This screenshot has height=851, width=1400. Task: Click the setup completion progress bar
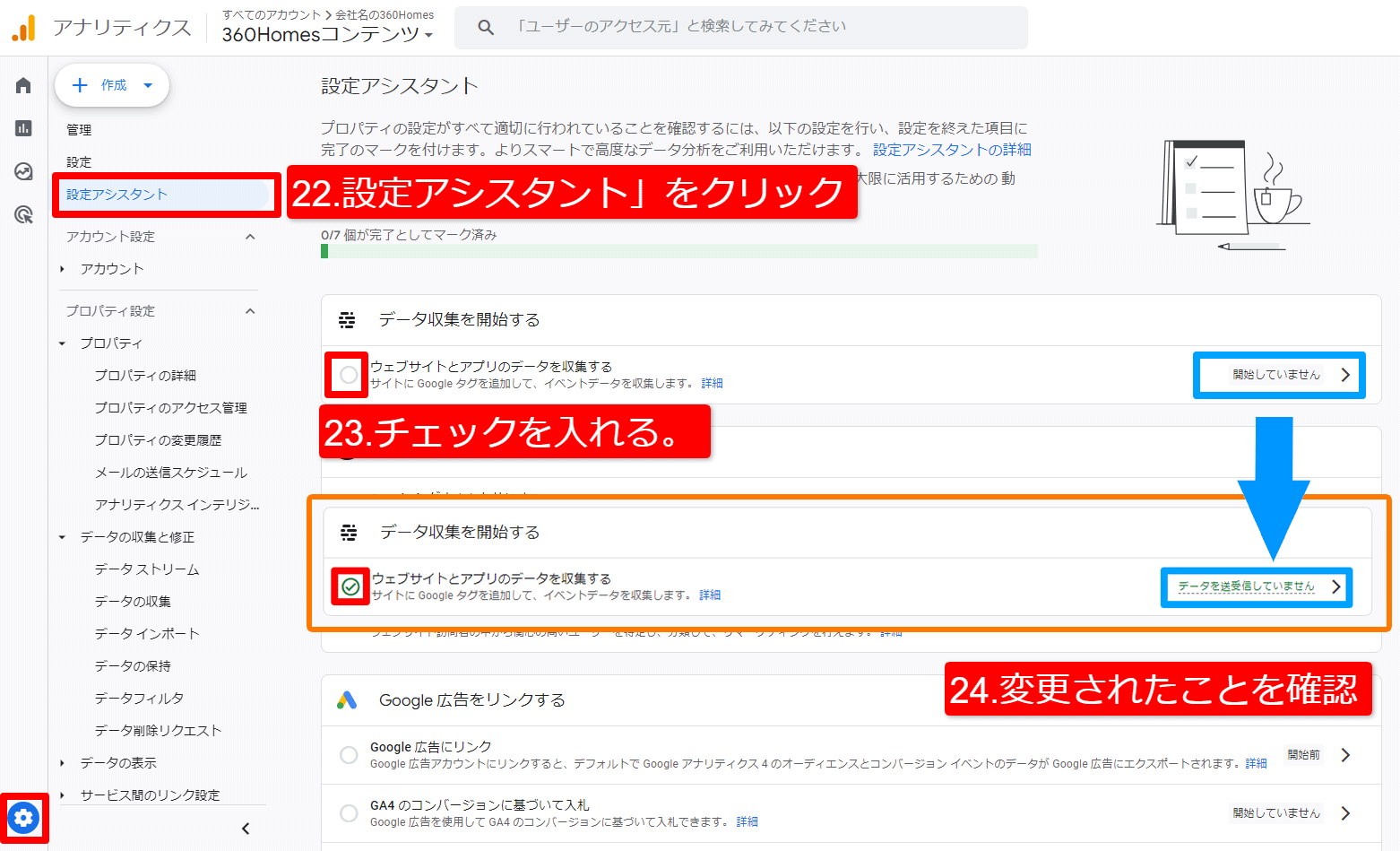point(678,251)
